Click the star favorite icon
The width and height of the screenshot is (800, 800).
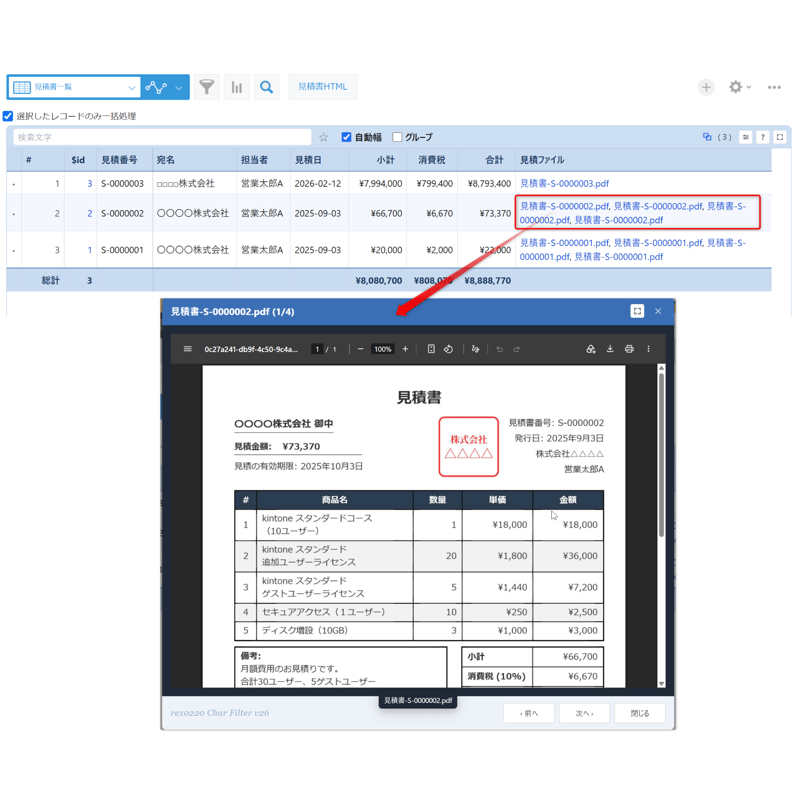pyautogui.click(x=323, y=137)
